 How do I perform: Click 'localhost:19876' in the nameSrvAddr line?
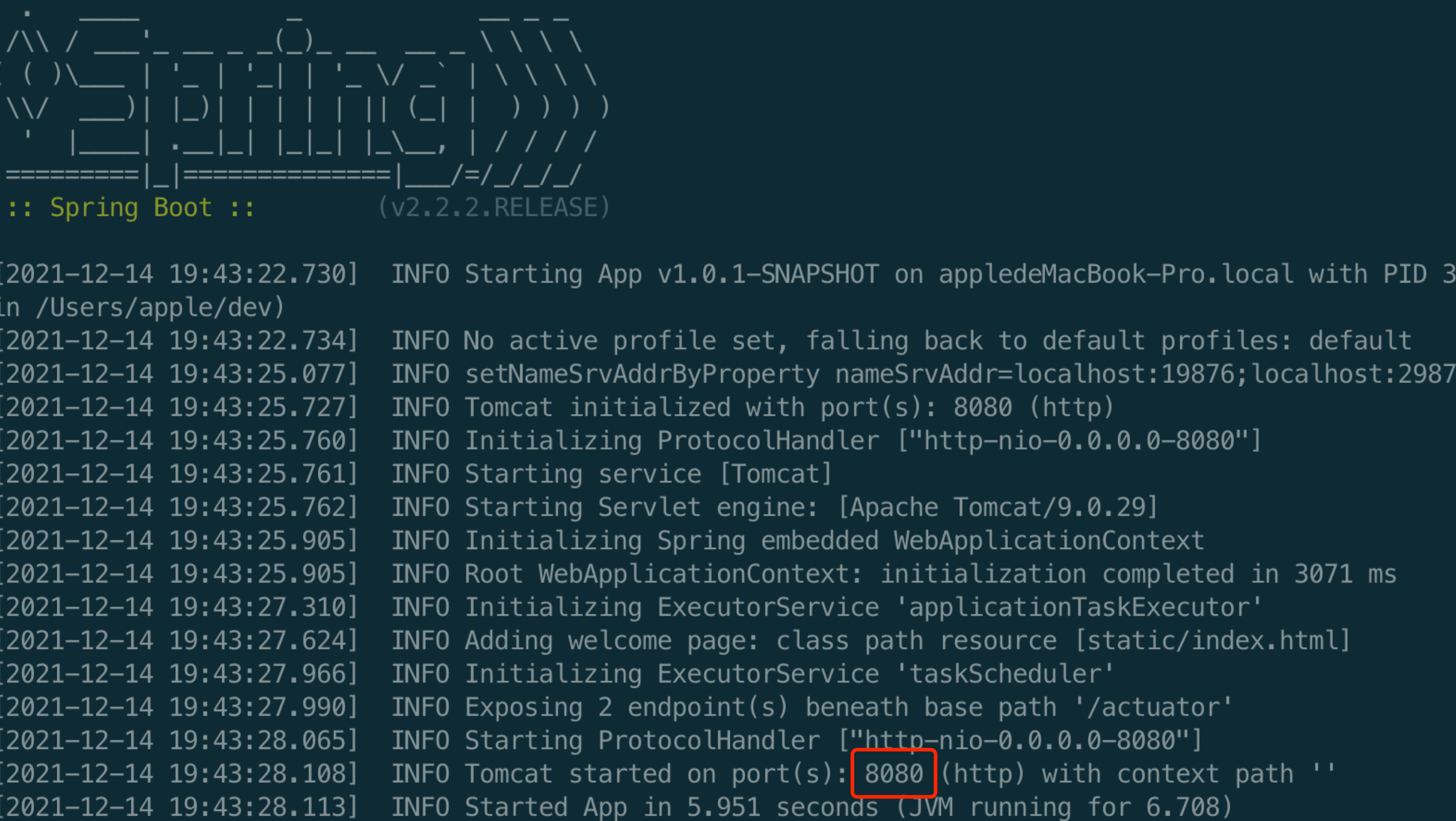click(x=1125, y=375)
